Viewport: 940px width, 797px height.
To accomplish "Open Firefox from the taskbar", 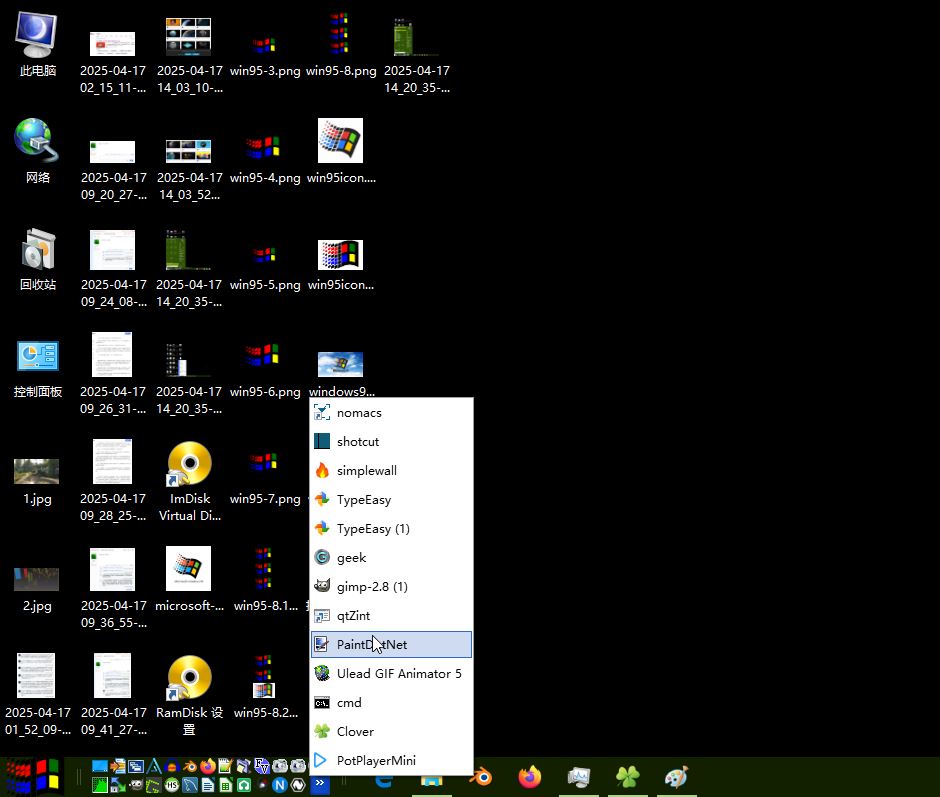I will 528,776.
